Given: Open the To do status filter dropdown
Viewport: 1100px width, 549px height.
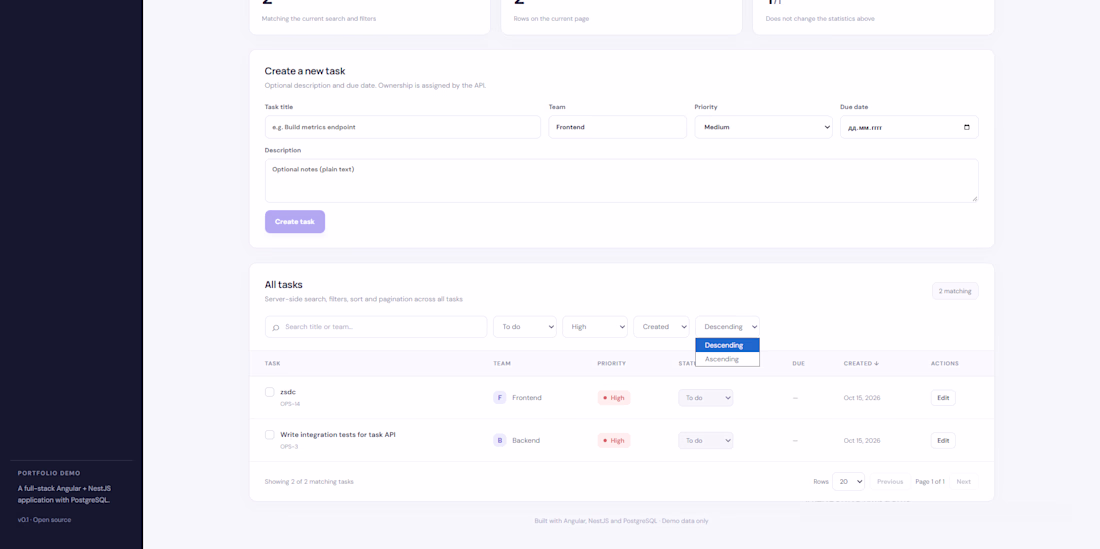Looking at the screenshot, I should (x=525, y=327).
